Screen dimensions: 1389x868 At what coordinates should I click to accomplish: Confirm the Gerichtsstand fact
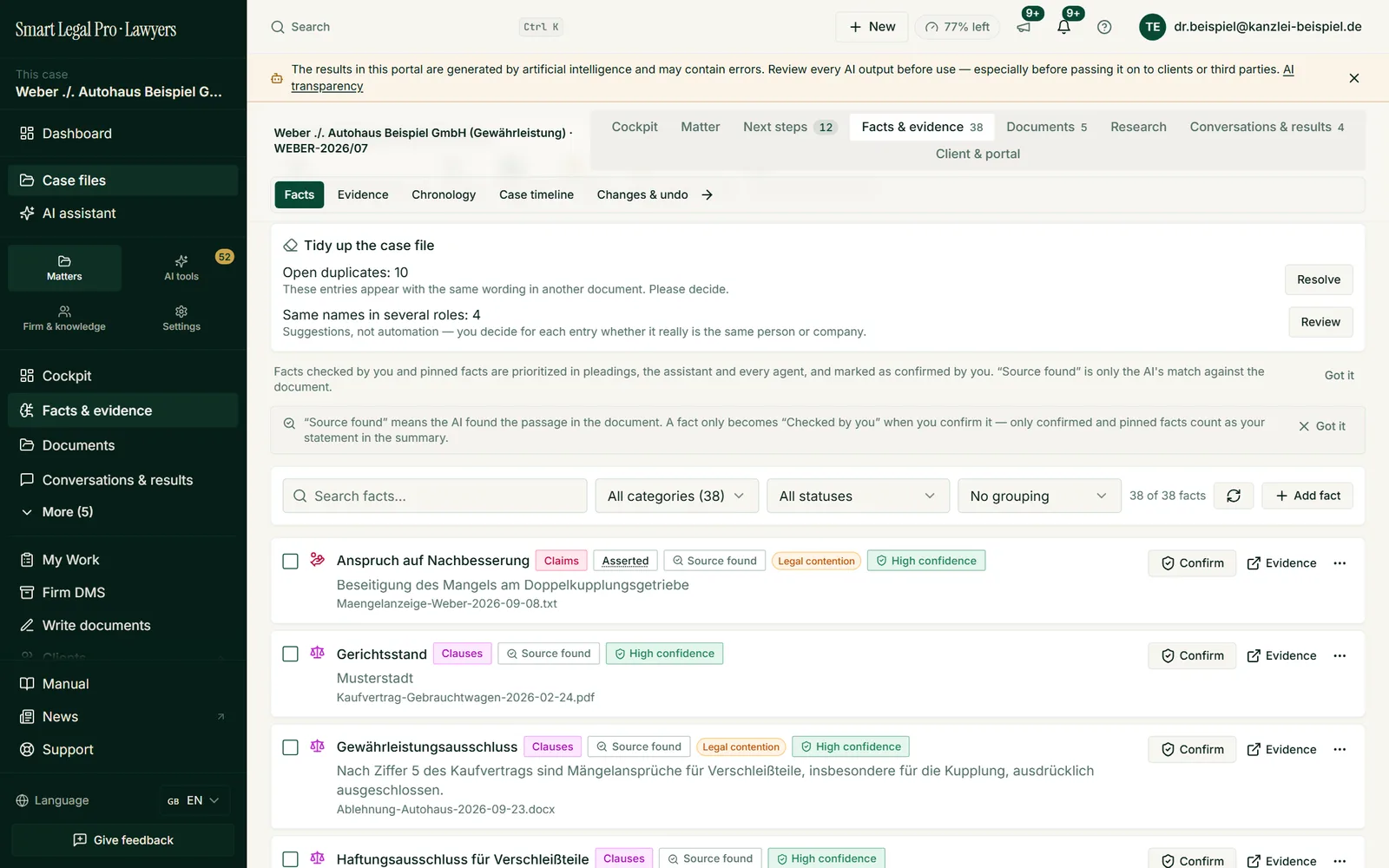pyautogui.click(x=1192, y=656)
